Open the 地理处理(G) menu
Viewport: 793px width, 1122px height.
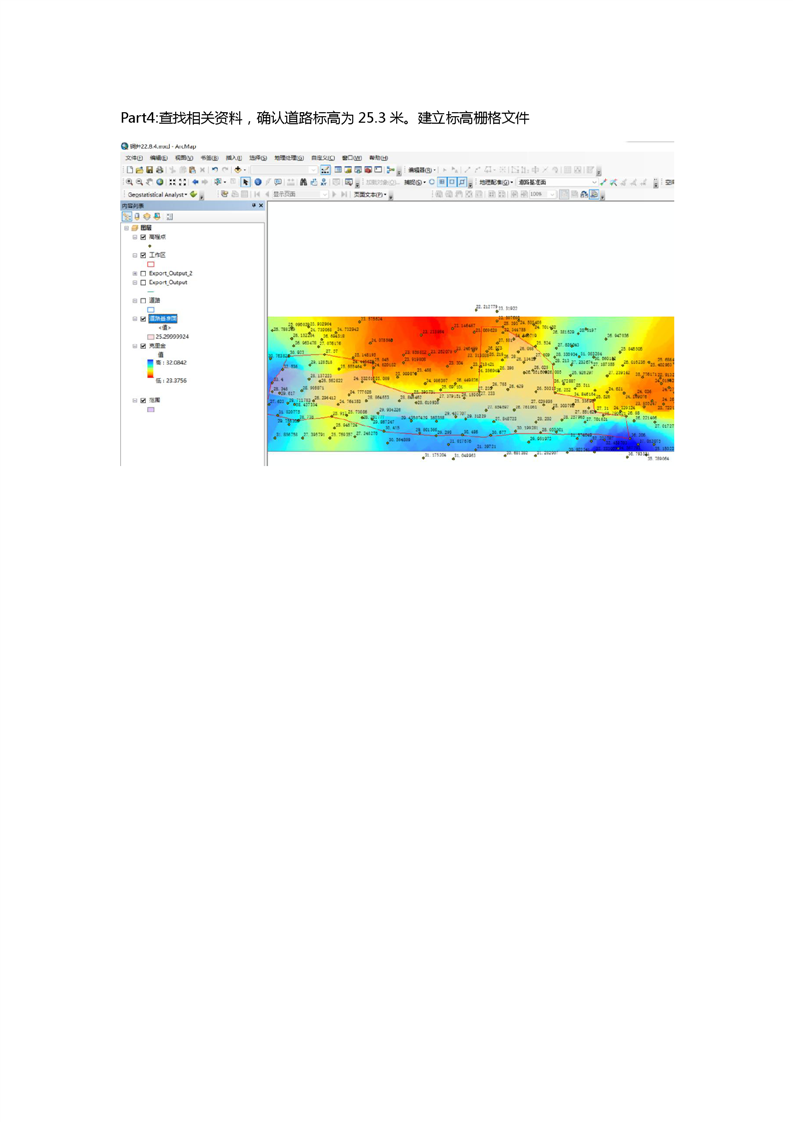tap(287, 158)
